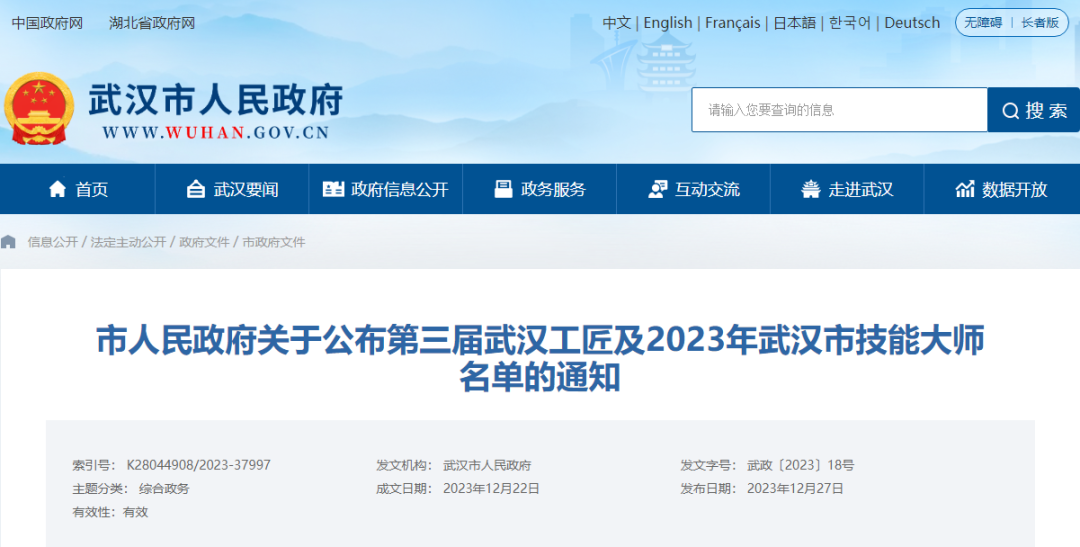Enable 无障碍 accessibility mode
1080x547 pixels.
point(983,23)
